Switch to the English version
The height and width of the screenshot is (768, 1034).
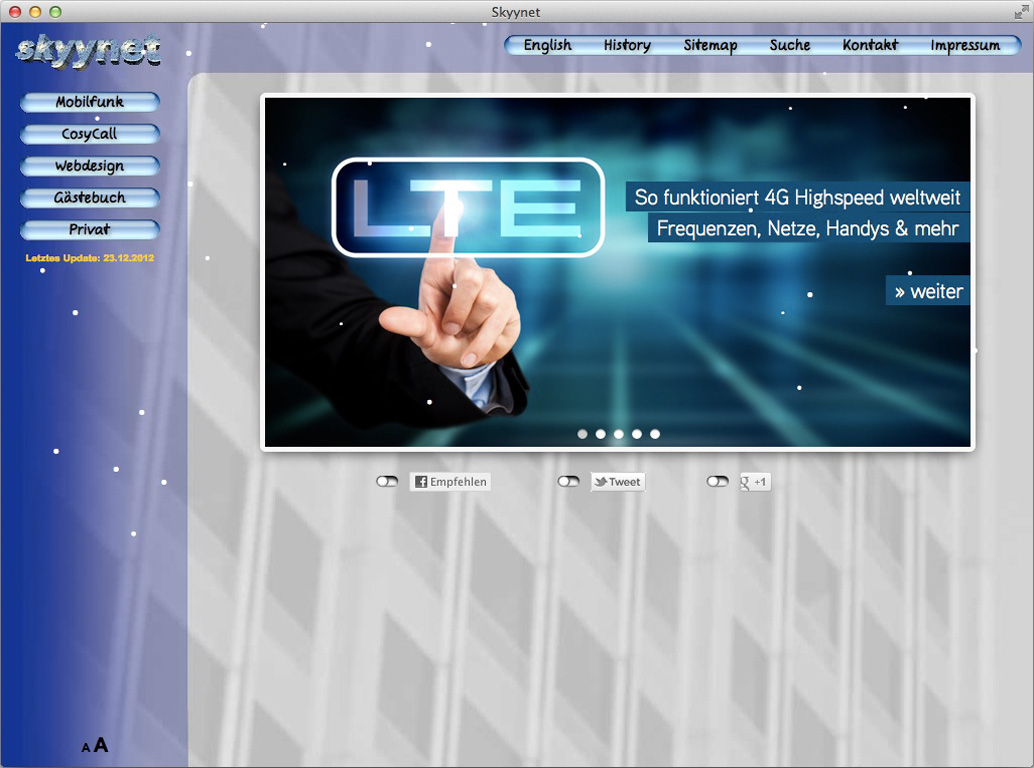(x=547, y=45)
